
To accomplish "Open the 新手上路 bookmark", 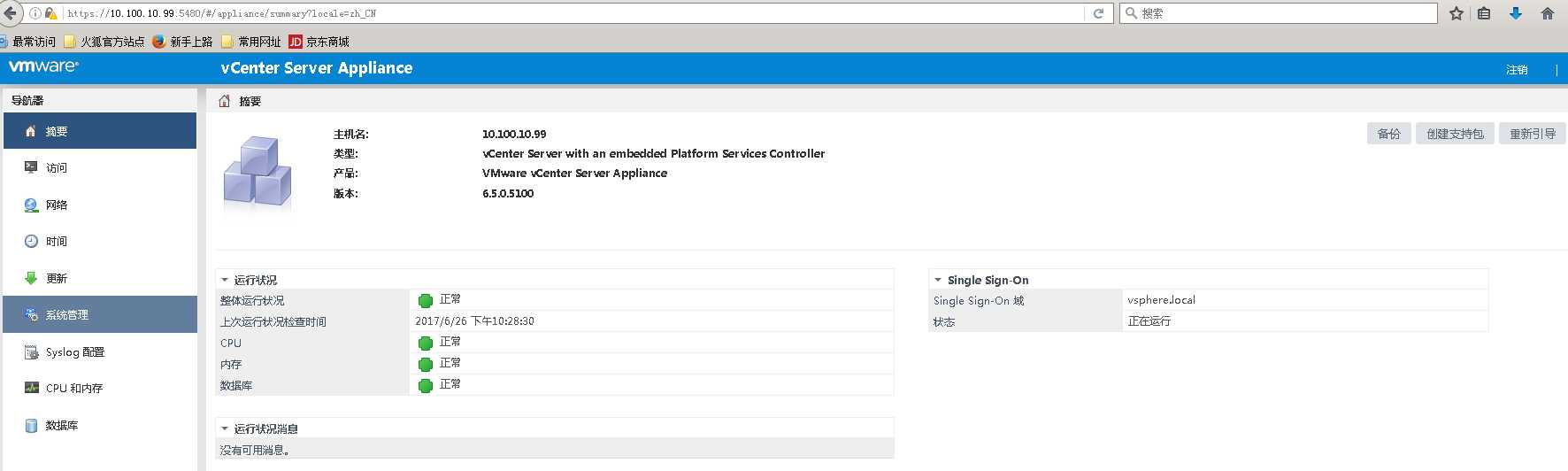I will pos(183,42).
